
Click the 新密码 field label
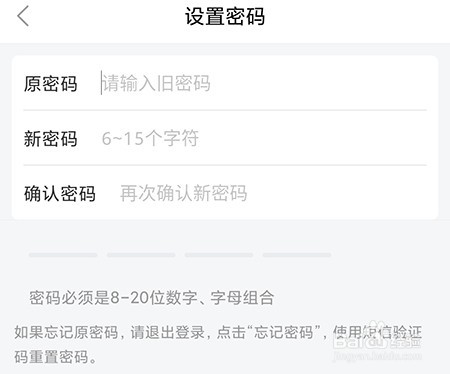point(50,138)
